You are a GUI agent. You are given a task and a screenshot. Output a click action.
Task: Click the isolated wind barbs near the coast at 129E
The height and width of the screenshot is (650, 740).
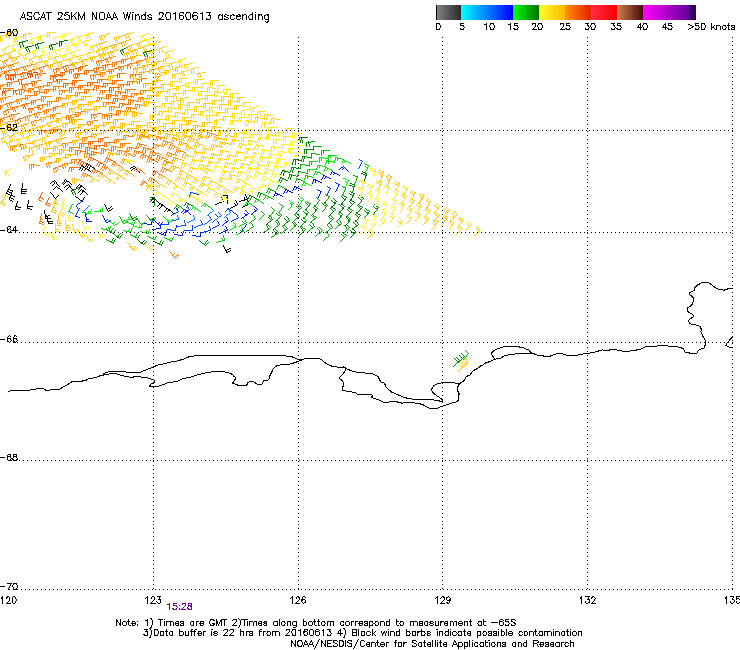(462, 361)
